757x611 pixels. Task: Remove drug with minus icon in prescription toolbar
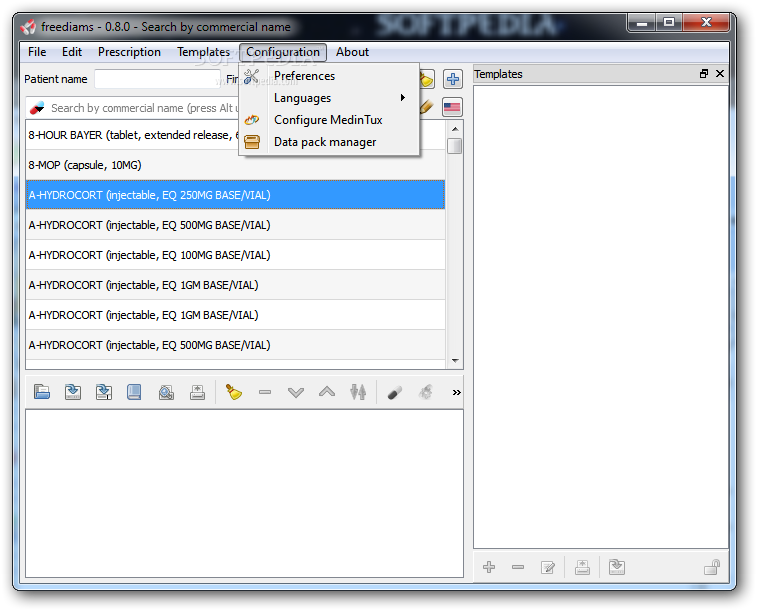[x=265, y=392]
